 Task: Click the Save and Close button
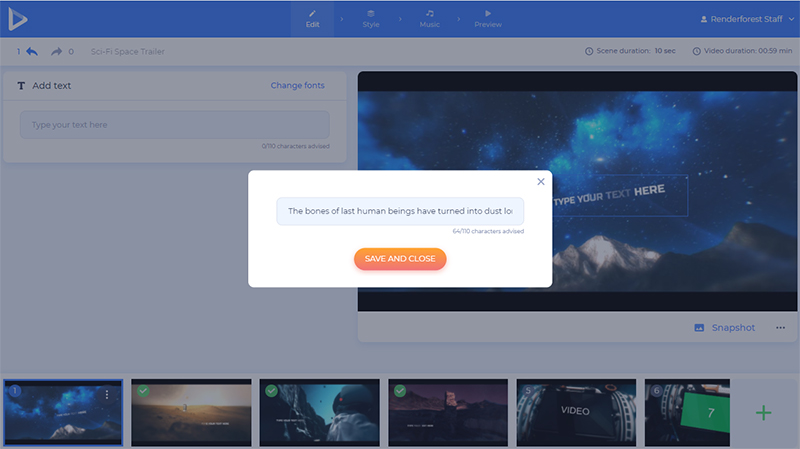[400, 259]
